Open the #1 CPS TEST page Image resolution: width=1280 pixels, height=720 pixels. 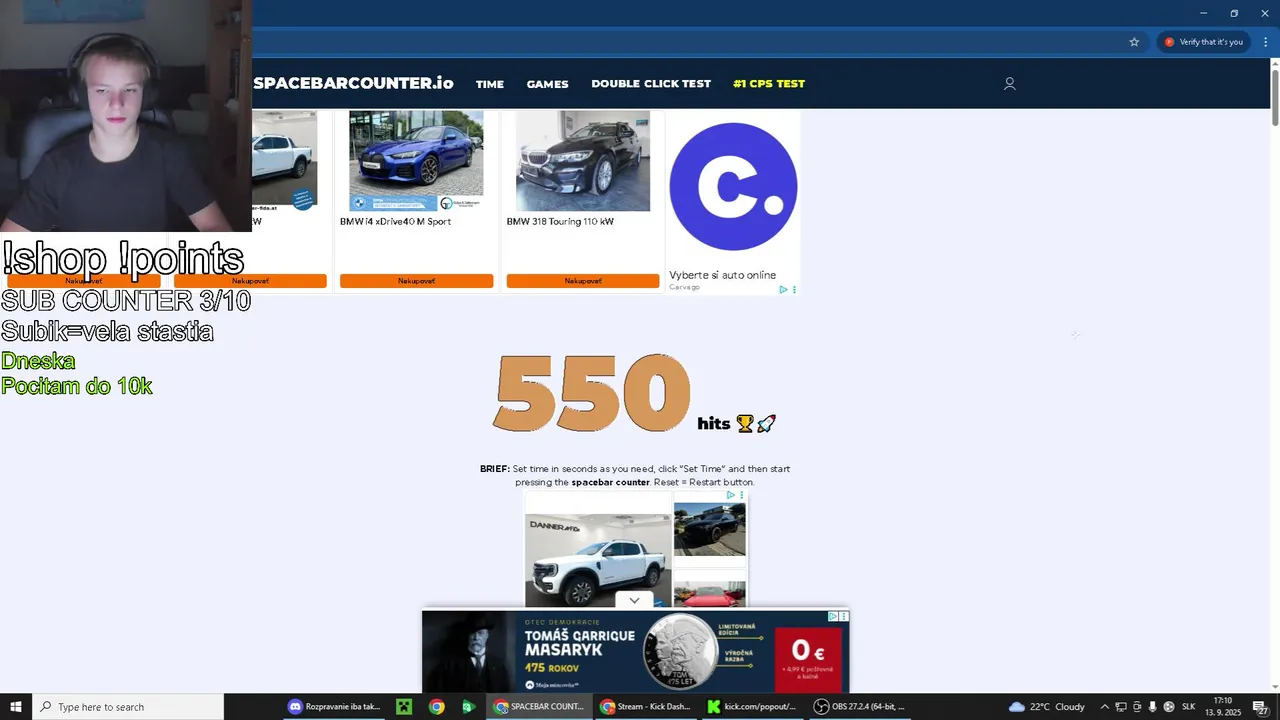pyautogui.click(x=769, y=84)
